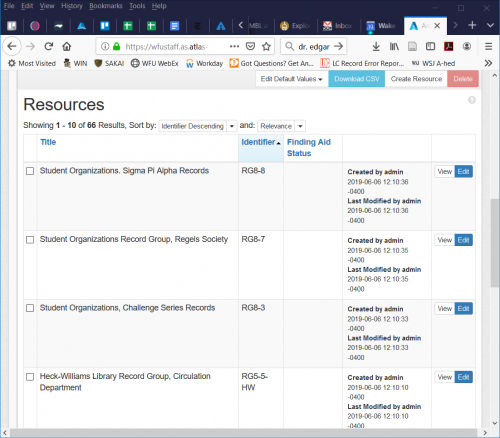
Task: Open the WFU WebEx bookmark
Action: point(155,63)
